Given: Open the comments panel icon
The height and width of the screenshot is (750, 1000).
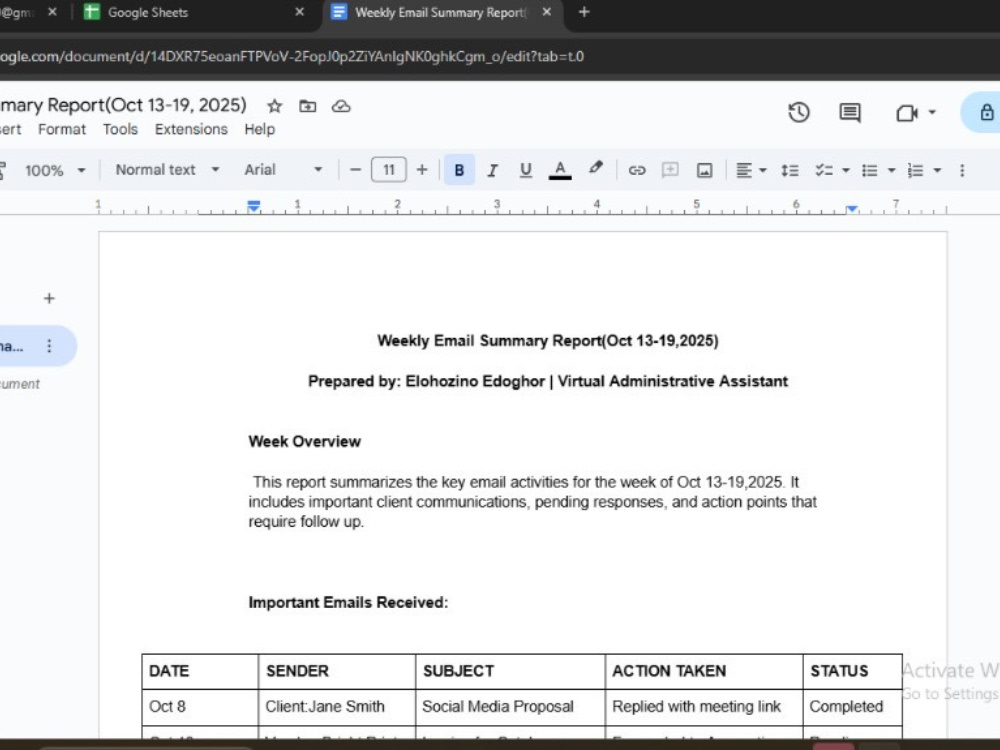Looking at the screenshot, I should coord(849,113).
